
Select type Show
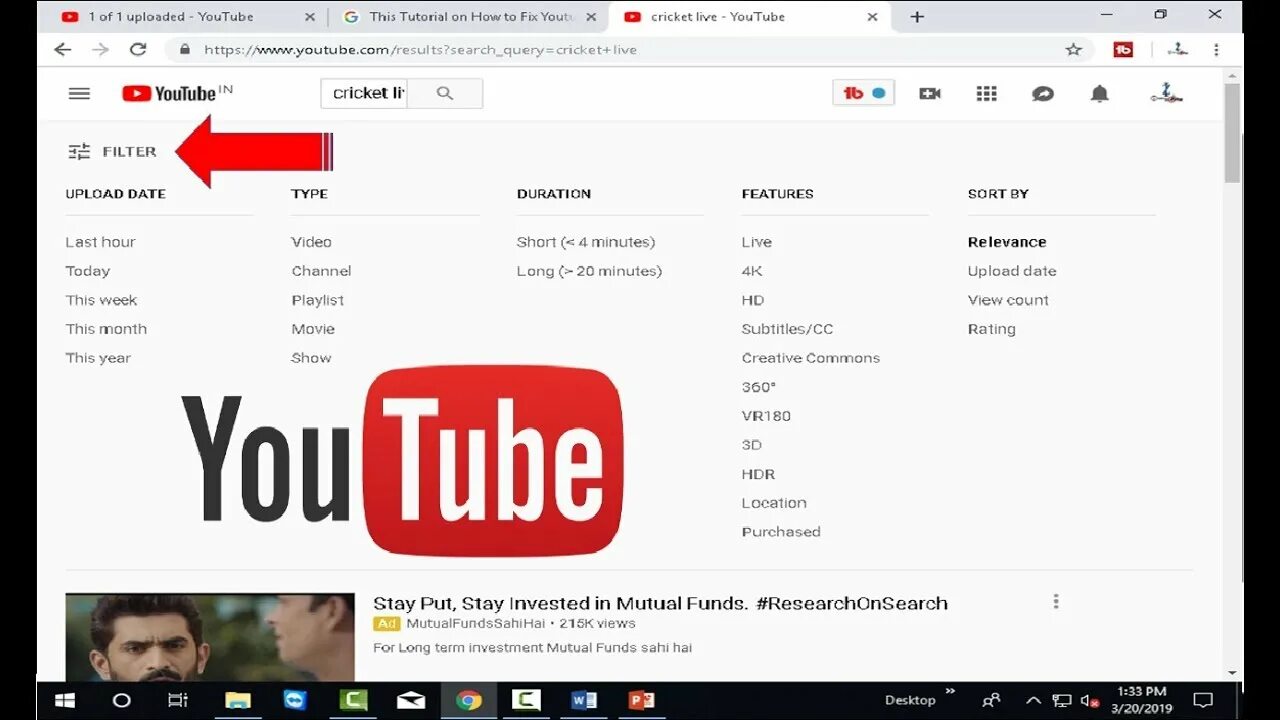coord(311,358)
